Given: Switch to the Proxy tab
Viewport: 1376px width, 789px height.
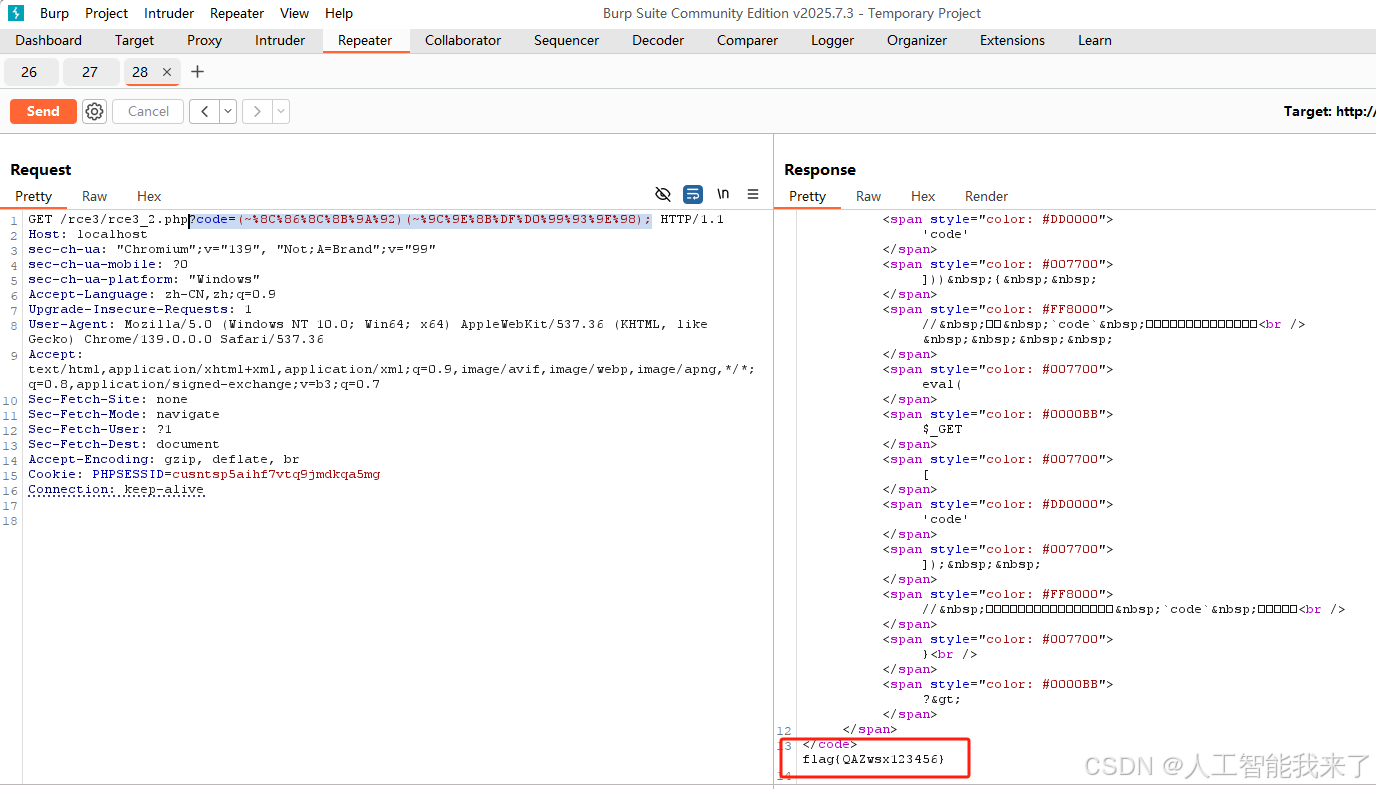Looking at the screenshot, I should point(204,40).
